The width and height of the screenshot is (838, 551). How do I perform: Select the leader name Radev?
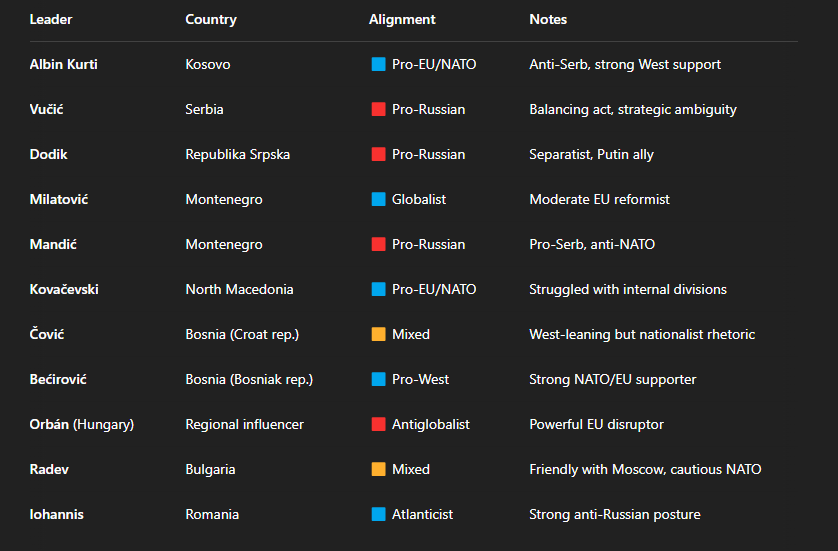(x=49, y=469)
